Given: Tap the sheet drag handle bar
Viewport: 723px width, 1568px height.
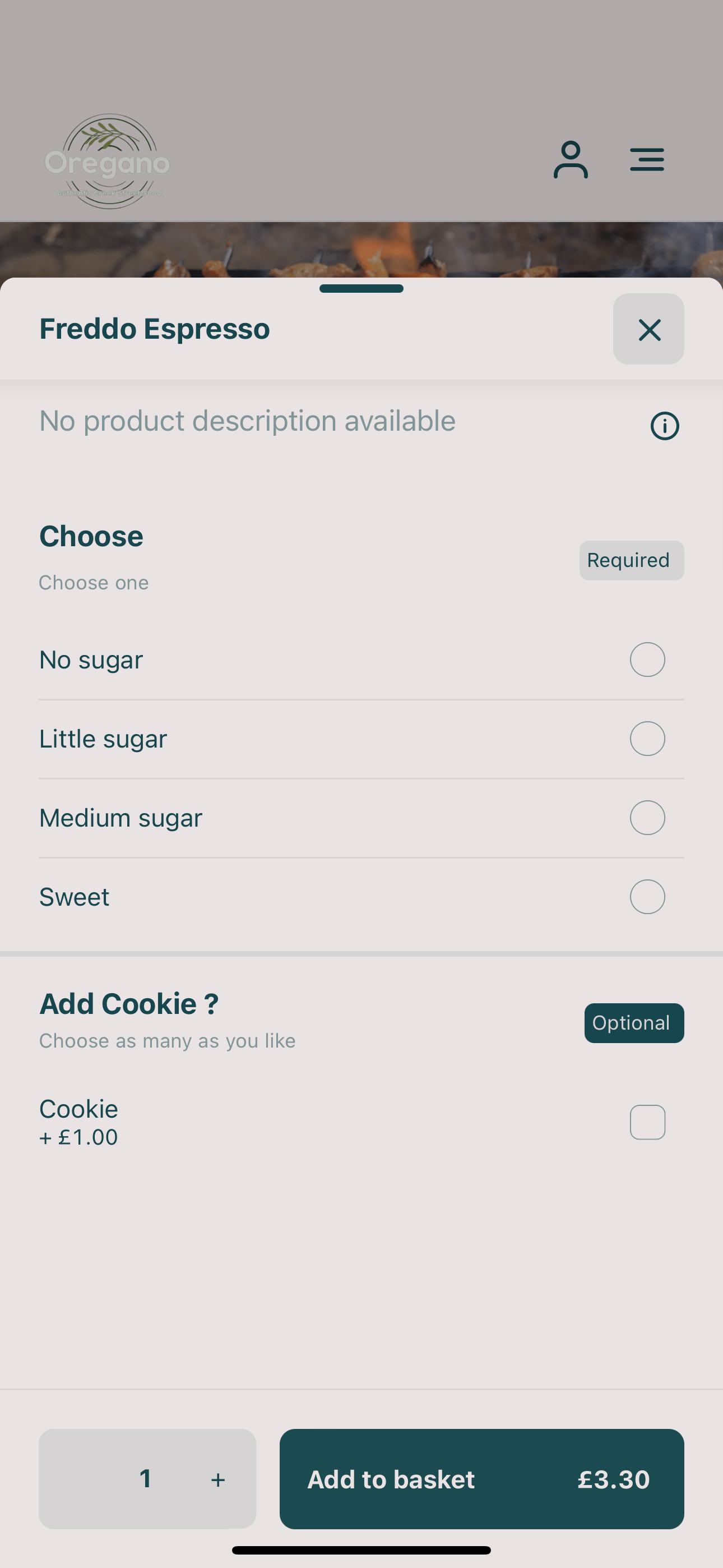Looking at the screenshot, I should click(x=361, y=288).
